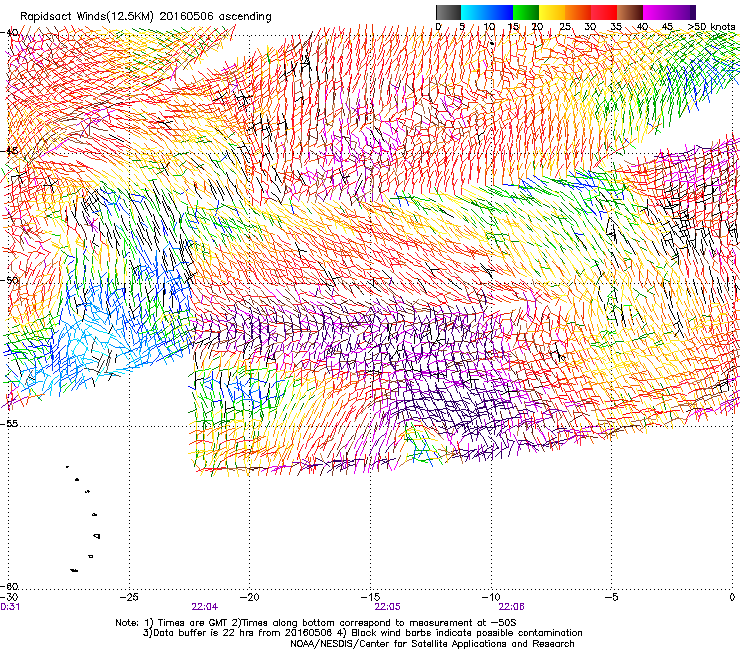
Task: Click the "-45" latitude axis label
Action: (x=10, y=151)
